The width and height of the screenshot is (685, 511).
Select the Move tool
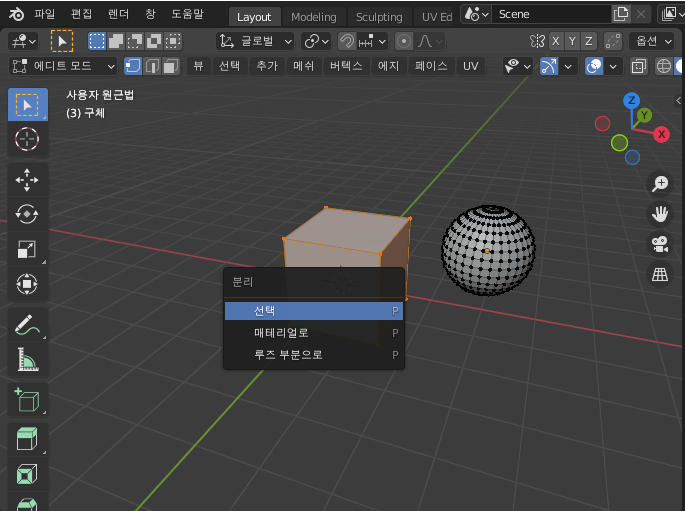tap(28, 180)
